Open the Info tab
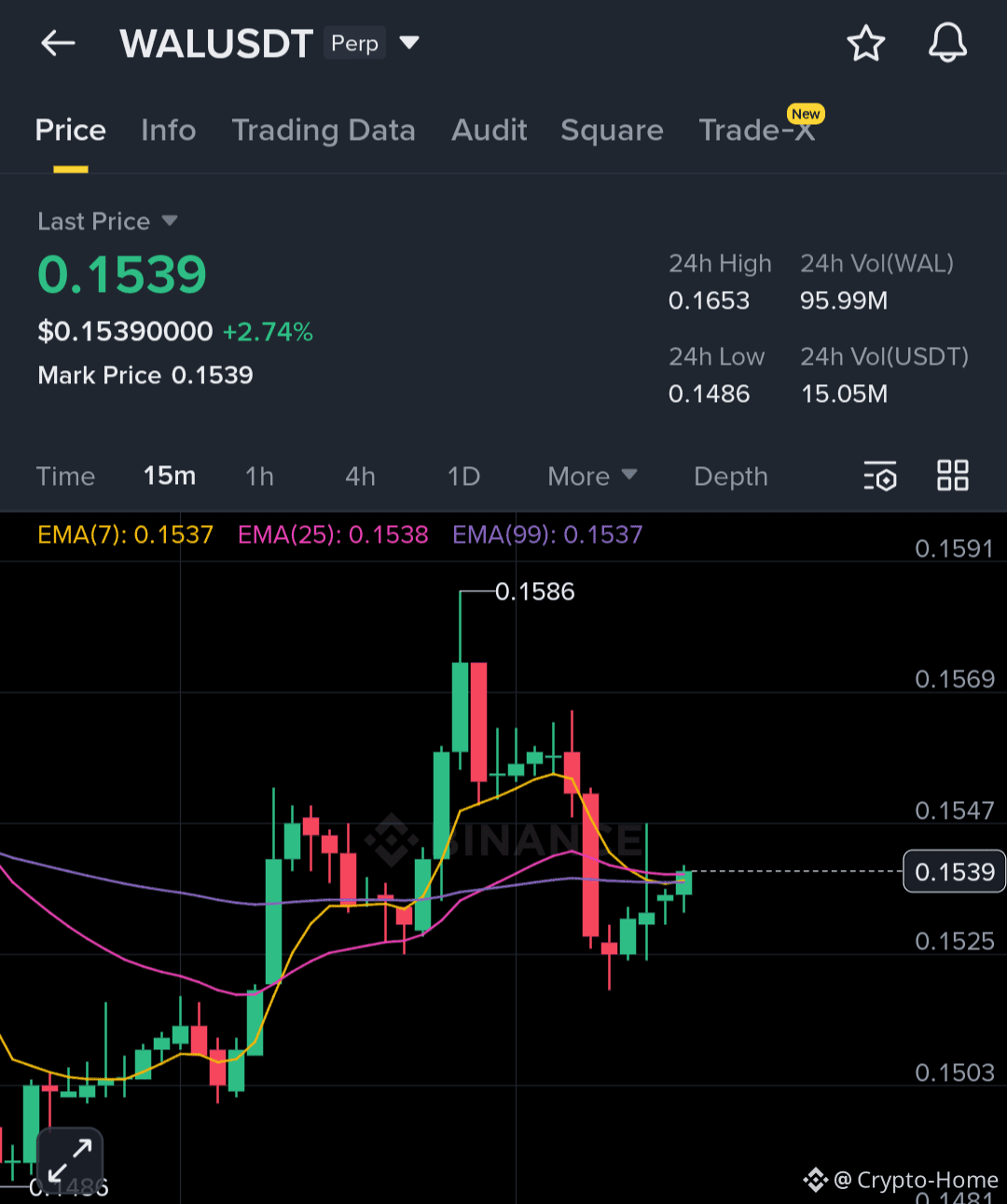 pos(169,131)
